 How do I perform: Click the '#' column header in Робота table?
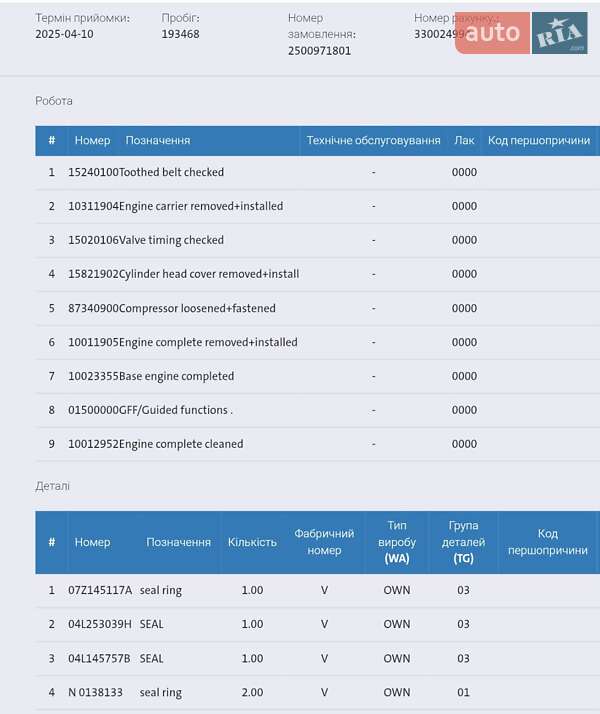click(x=51, y=141)
